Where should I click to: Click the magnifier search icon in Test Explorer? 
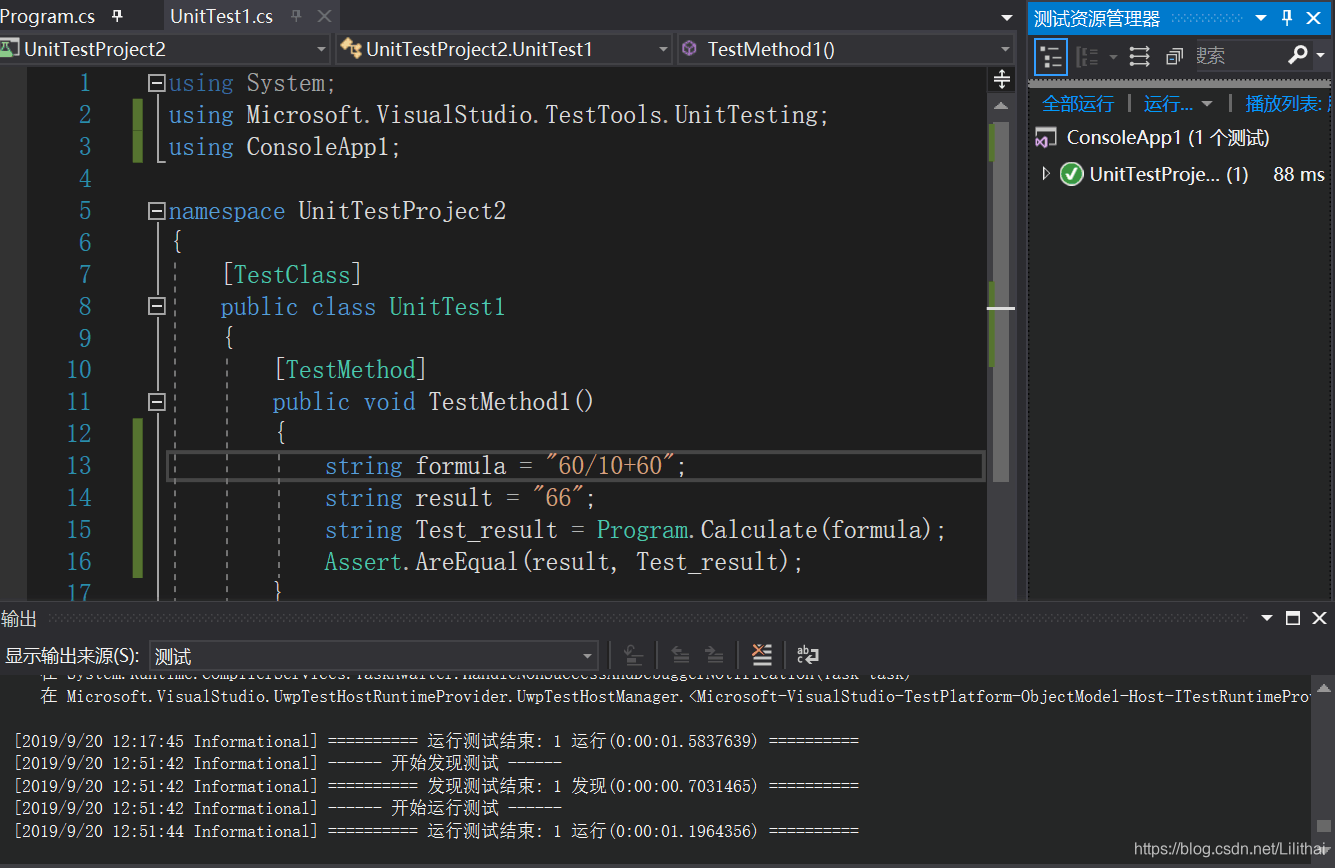(1297, 55)
